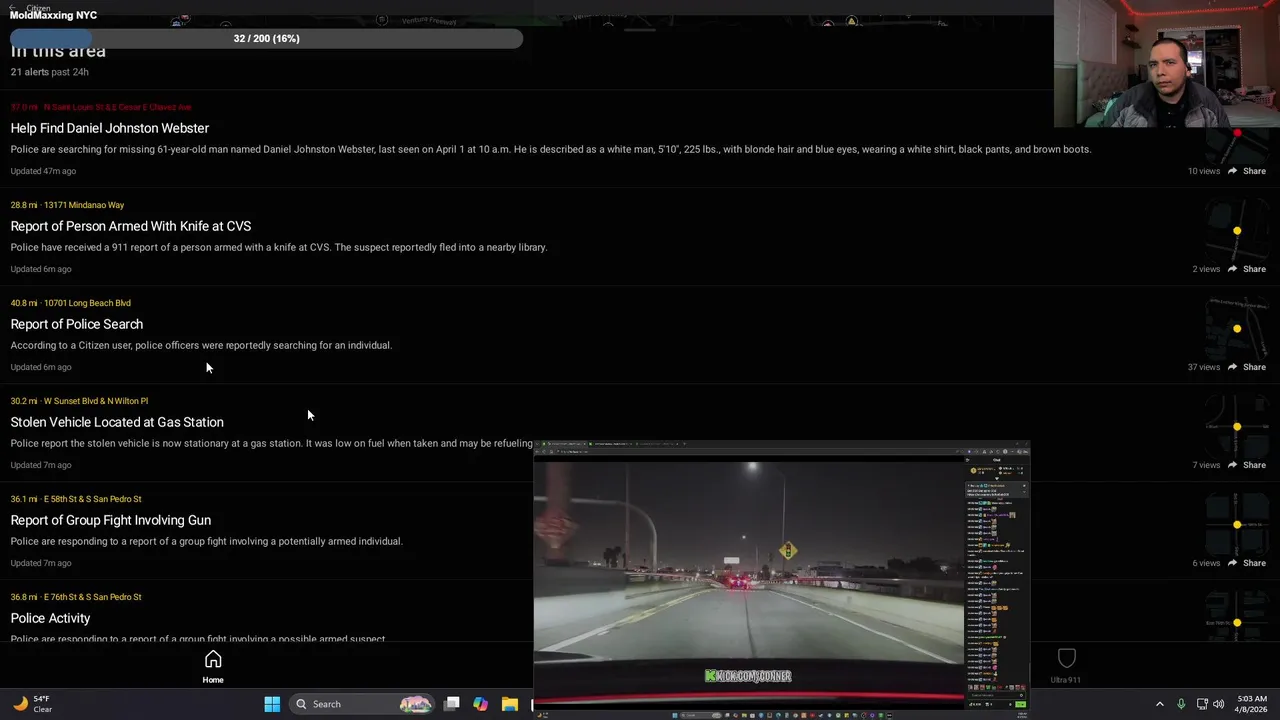Image resolution: width=1280 pixels, height=720 pixels.
Task: Share the Group Fight Involving Gun alert
Action: [1247, 563]
